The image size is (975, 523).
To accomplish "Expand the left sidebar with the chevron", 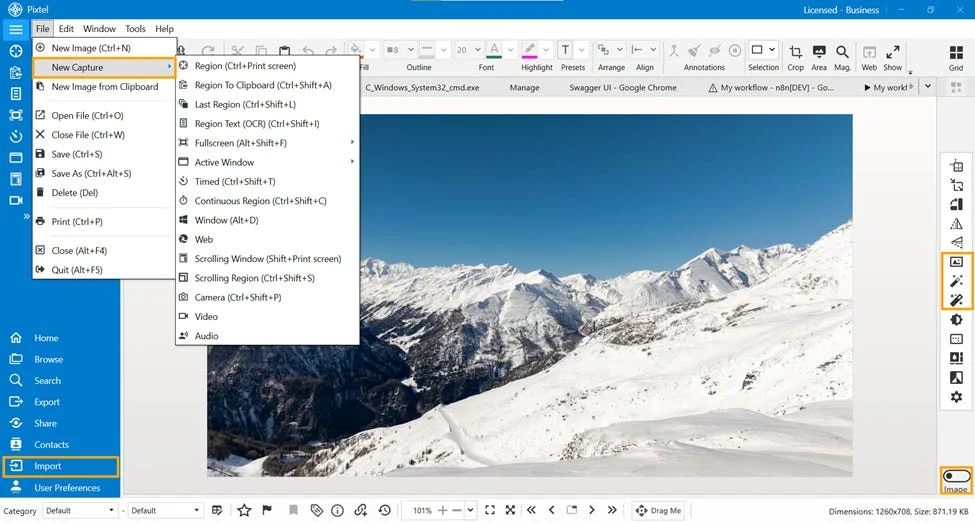I will point(26,216).
